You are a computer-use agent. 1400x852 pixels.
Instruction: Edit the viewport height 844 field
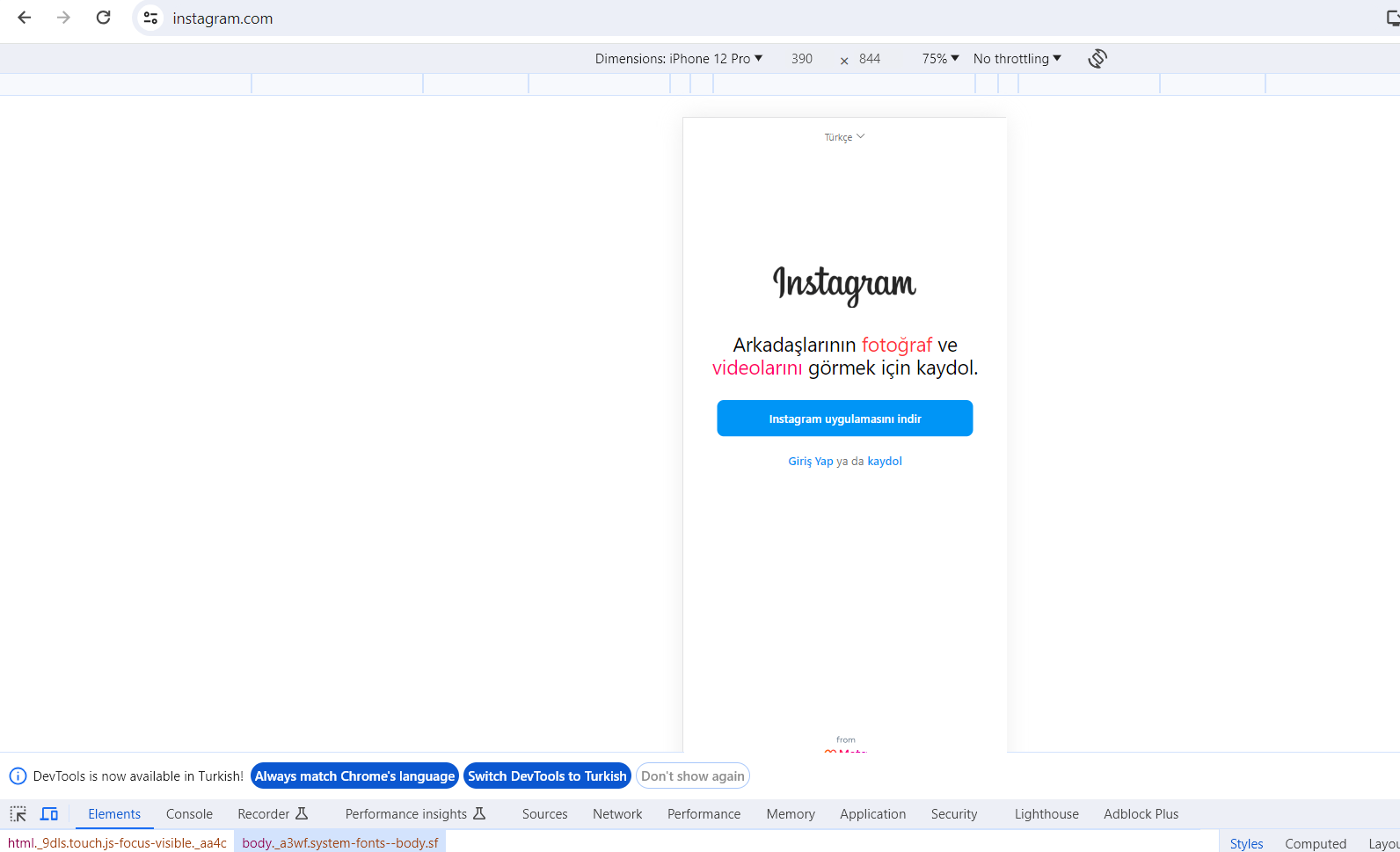coord(870,59)
